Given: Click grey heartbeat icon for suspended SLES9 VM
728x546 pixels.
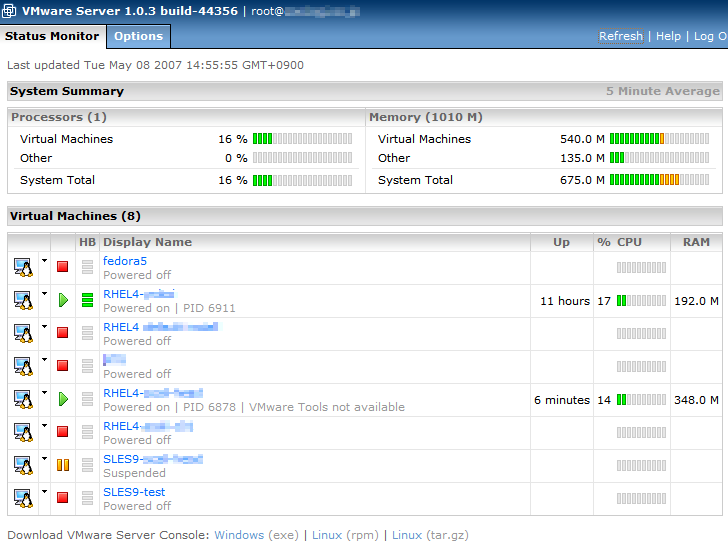Looking at the screenshot, I should 87,465.
